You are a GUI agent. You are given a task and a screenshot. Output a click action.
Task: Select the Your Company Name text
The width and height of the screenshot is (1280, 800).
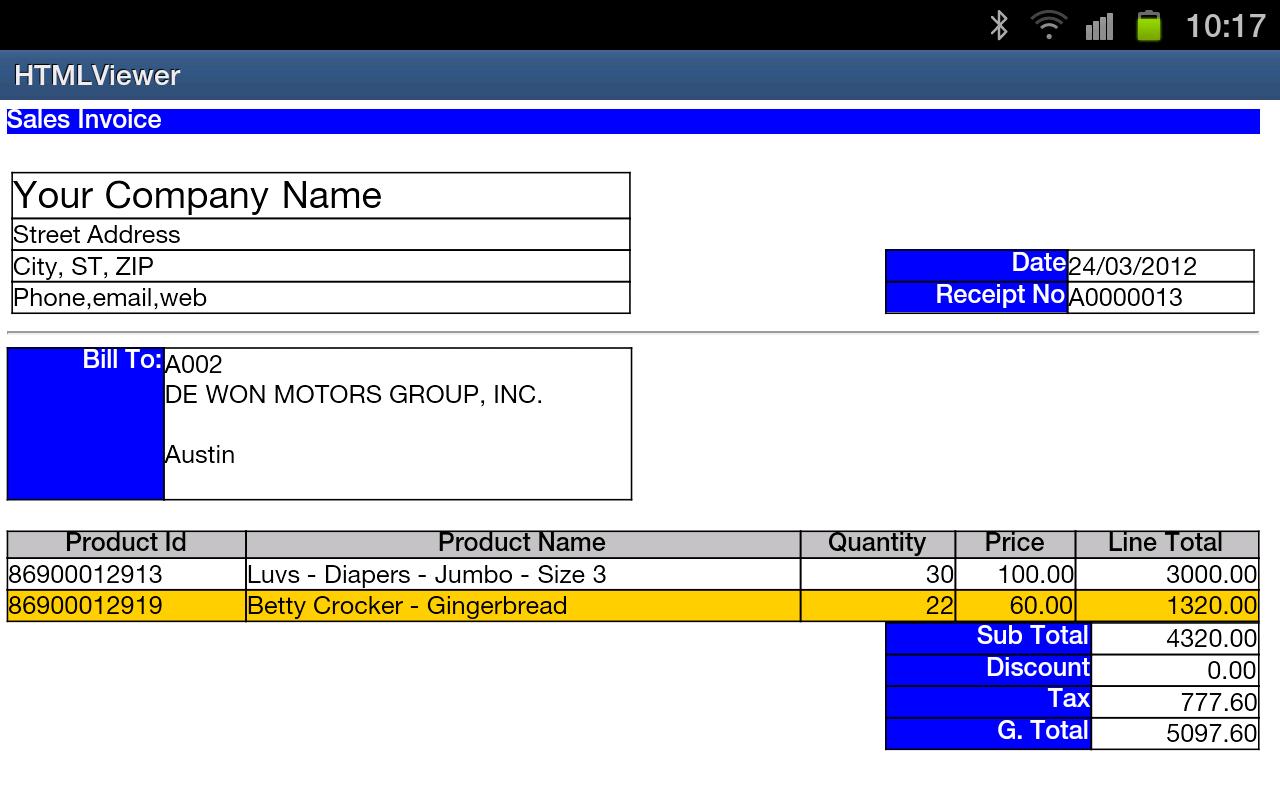(197, 195)
